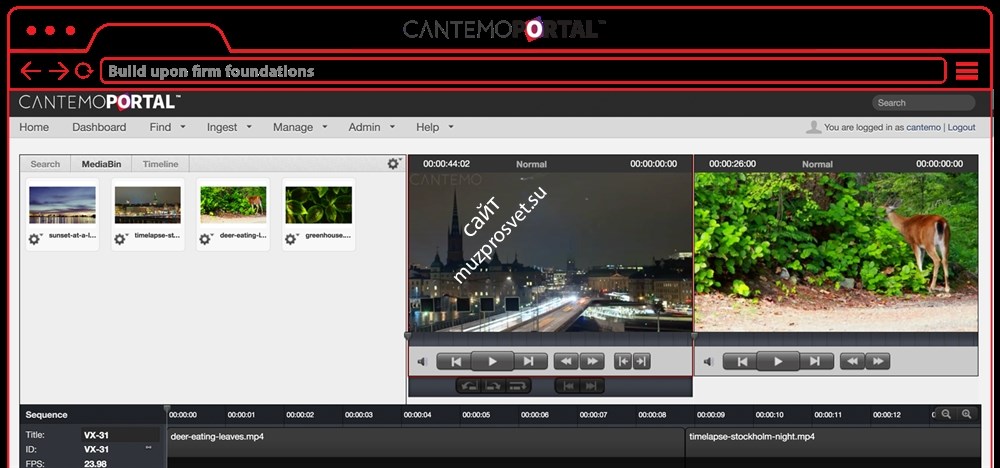Set mark-in point in Stockholm player
1000x468 pixels.
(x=623, y=362)
